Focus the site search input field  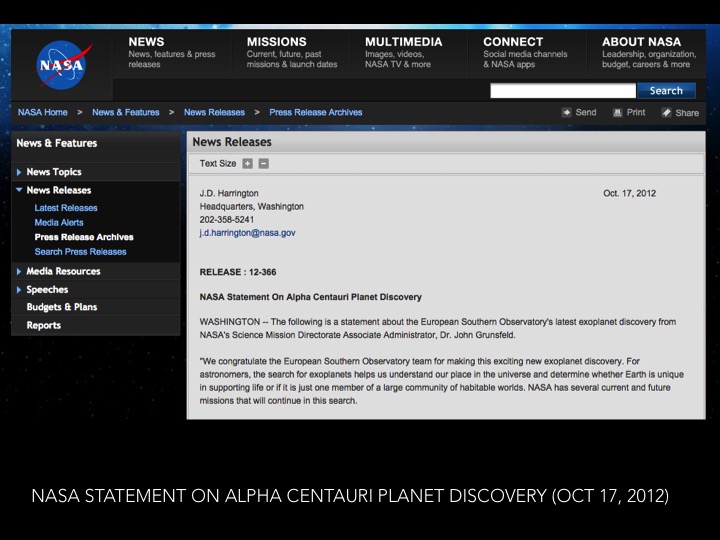click(x=563, y=91)
